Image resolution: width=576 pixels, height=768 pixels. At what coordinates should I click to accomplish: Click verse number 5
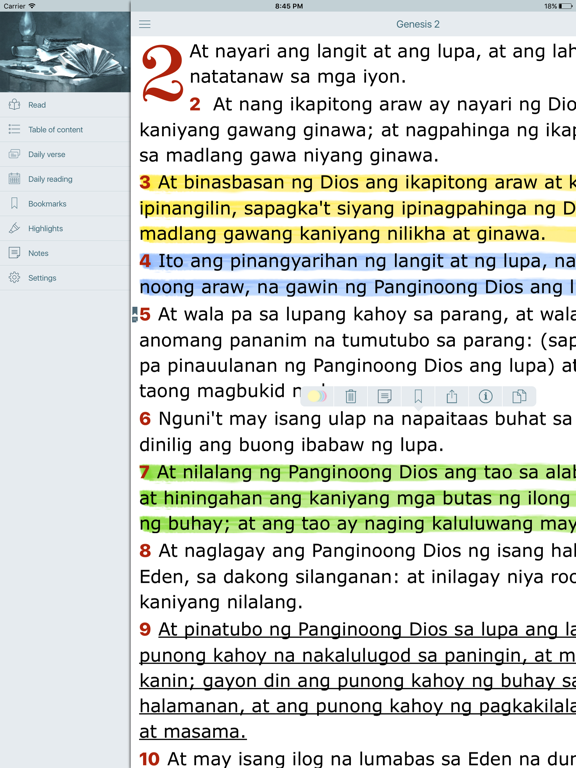pyautogui.click(x=145, y=314)
